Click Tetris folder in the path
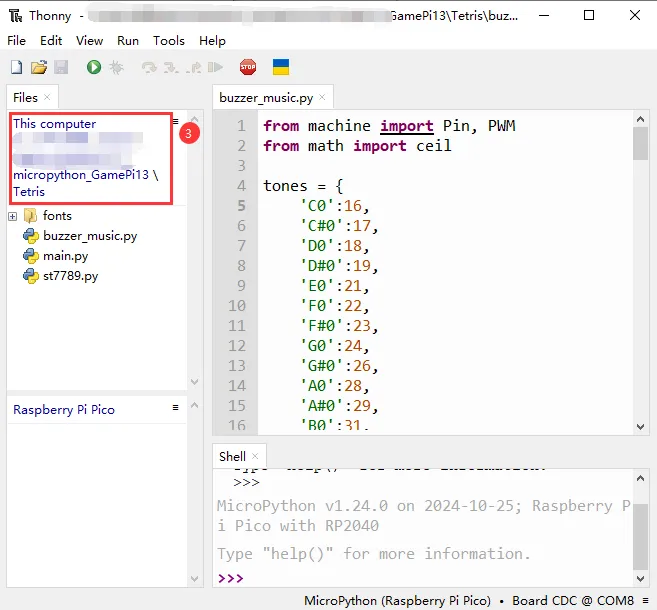The height and width of the screenshot is (610, 657). click(29, 191)
